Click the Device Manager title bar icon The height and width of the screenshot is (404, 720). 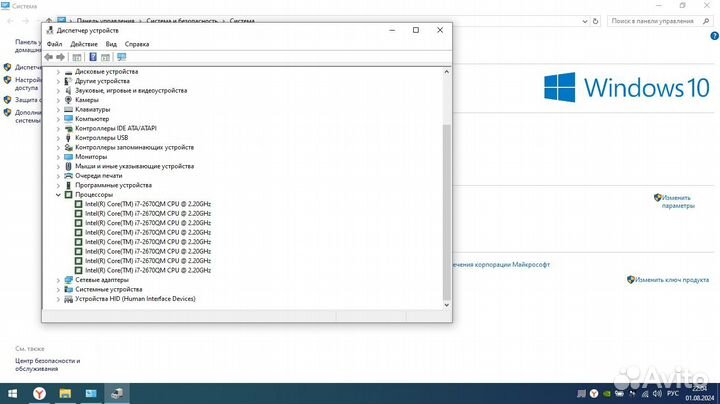tap(50, 30)
